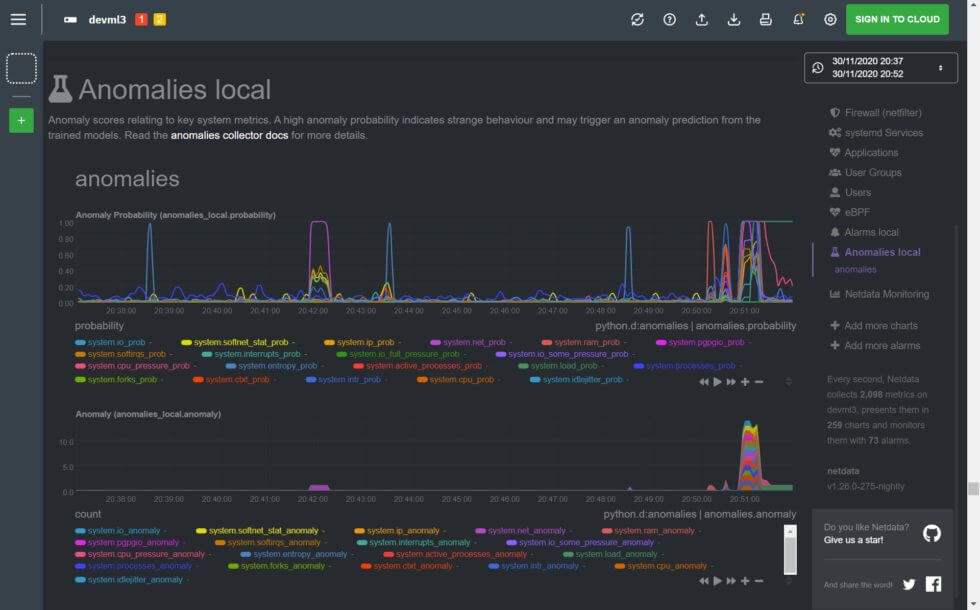Go to Netdata Monitoring sidebar section
Screen dimensions: 980x610
[886, 294]
